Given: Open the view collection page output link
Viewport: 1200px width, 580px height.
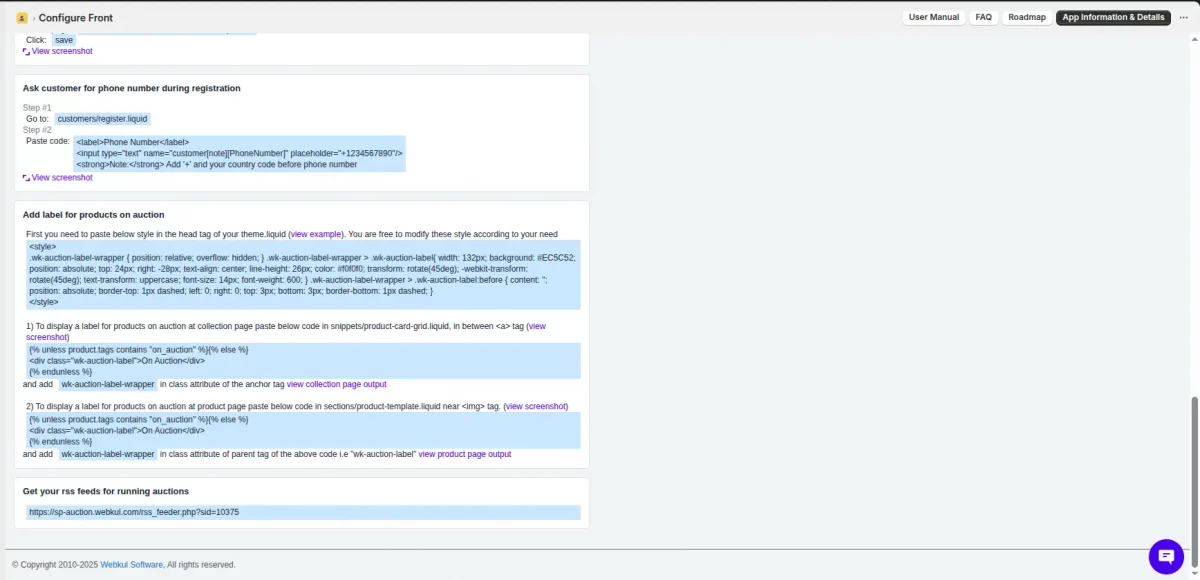Looking at the screenshot, I should [336, 383].
